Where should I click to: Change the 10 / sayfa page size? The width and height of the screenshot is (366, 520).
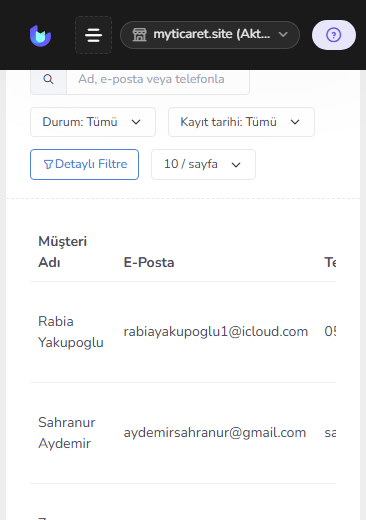(203, 164)
